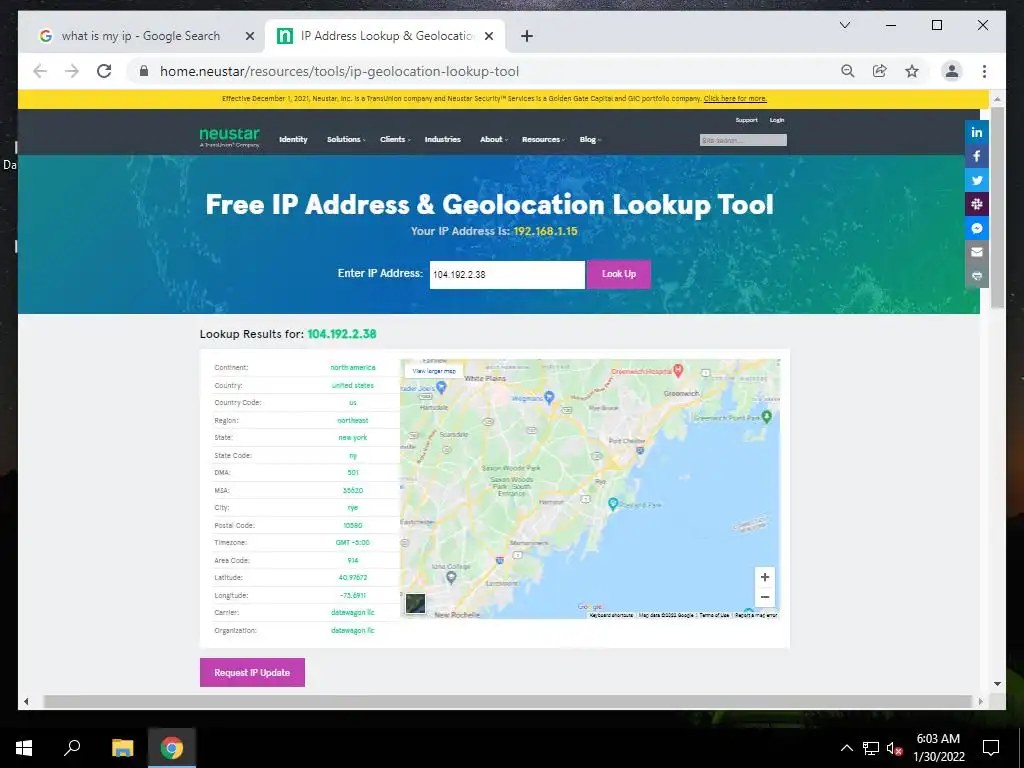Expand the Solutions menu
Image resolution: width=1024 pixels, height=768 pixels.
(x=345, y=139)
